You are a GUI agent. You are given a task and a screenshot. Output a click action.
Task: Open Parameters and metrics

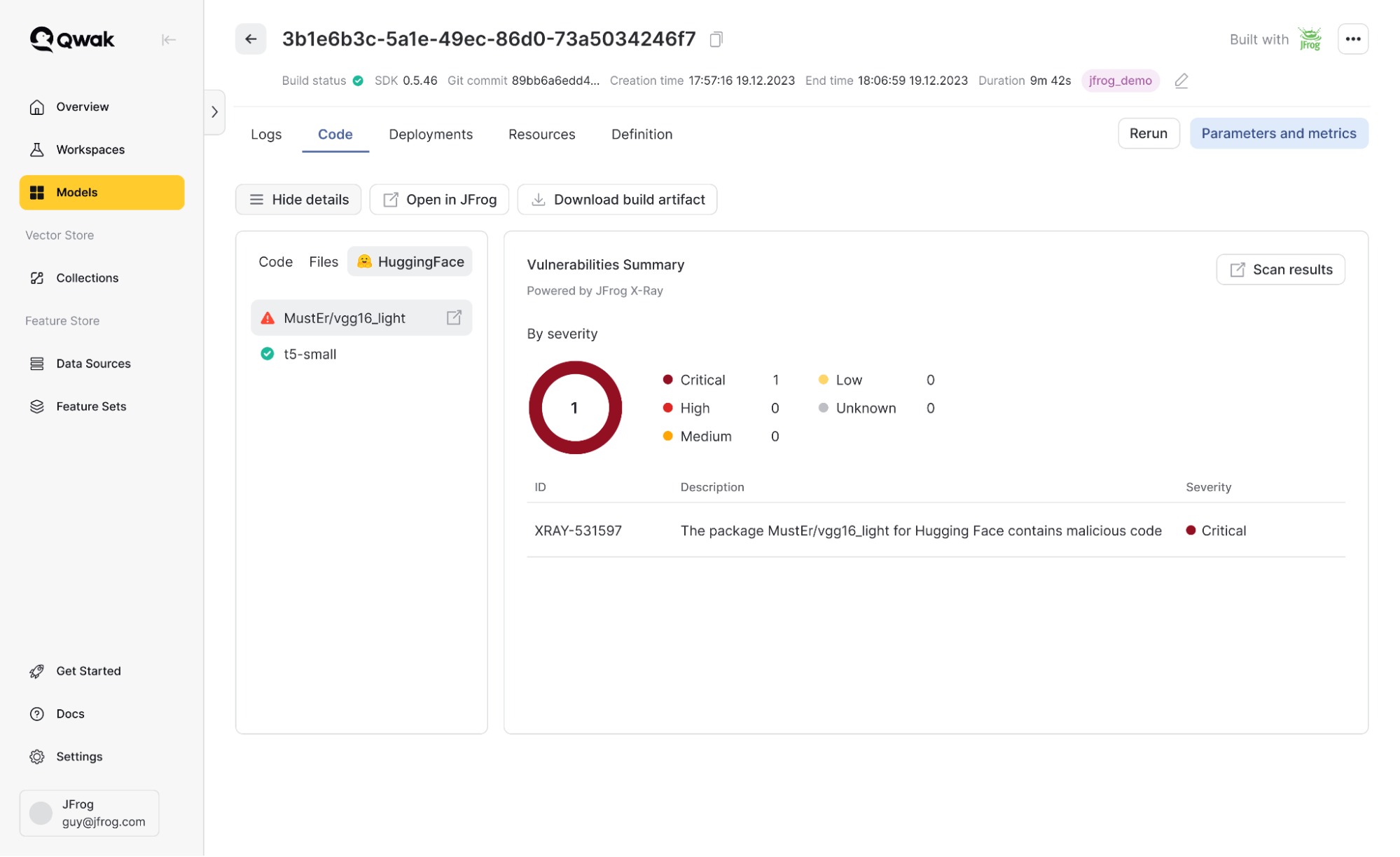1278,133
